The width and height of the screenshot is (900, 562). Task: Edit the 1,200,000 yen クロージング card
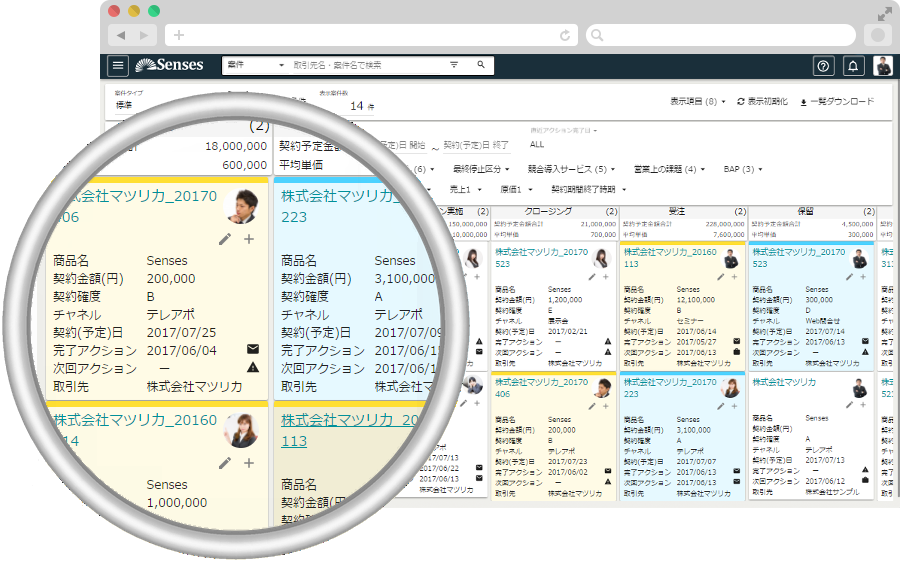click(592, 277)
